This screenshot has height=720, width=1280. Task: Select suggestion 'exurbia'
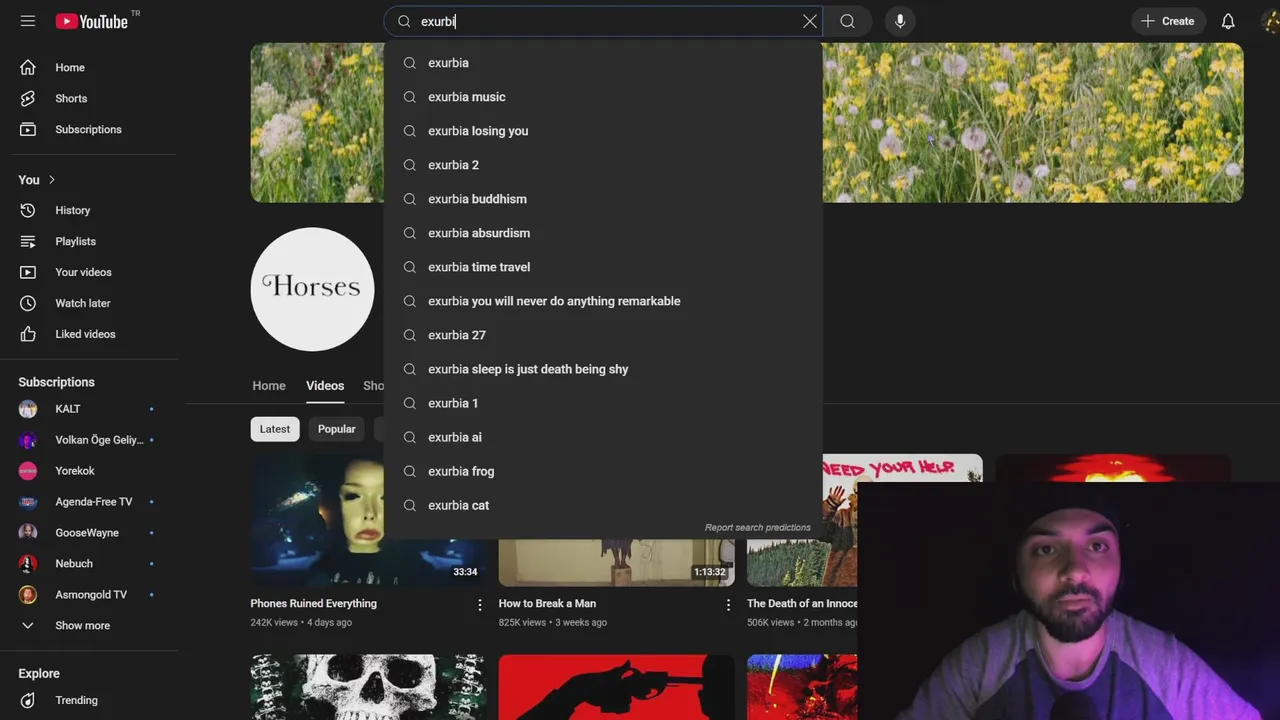[603, 63]
